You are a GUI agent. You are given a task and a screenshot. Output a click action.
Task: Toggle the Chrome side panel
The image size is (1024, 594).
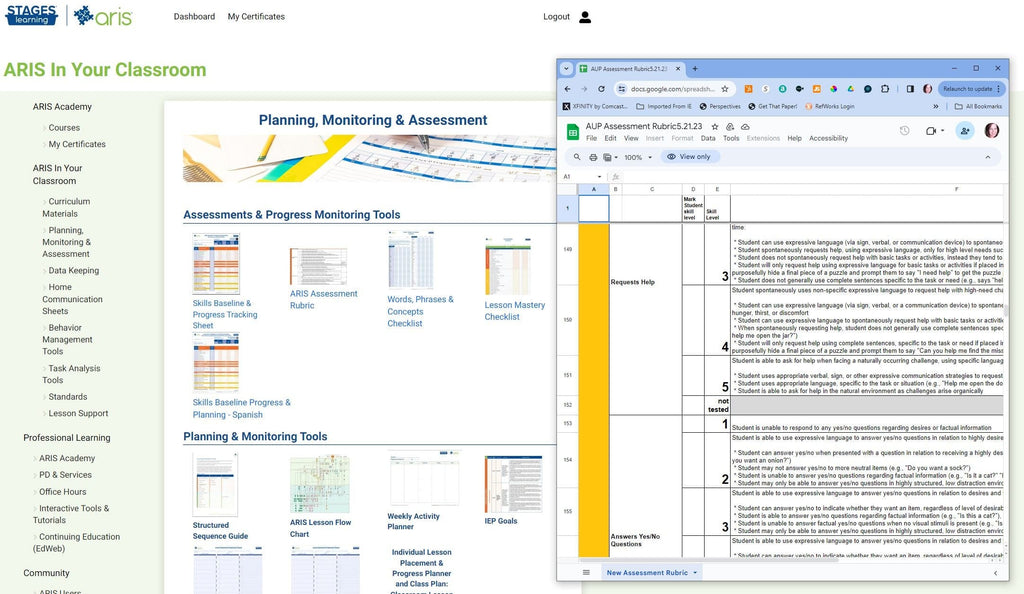pyautogui.click(x=912, y=89)
